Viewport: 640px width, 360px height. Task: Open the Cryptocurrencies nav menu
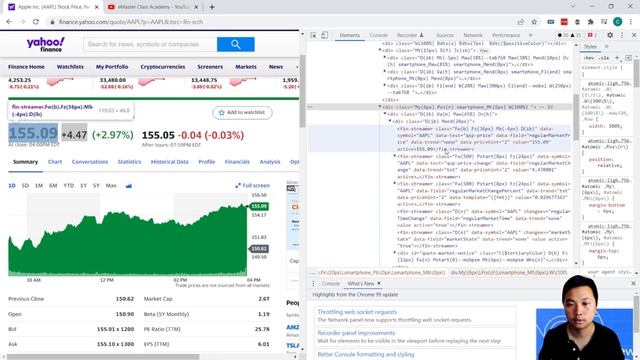(x=162, y=67)
